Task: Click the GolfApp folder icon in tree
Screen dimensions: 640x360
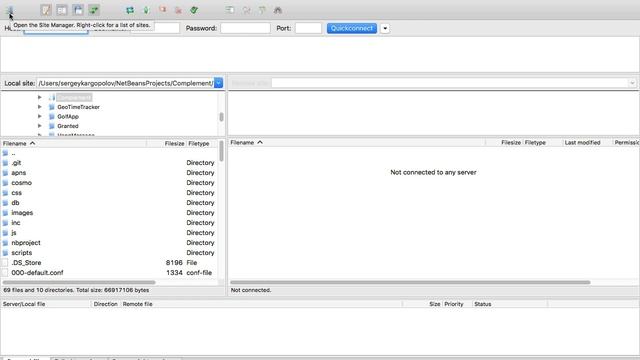Action: point(52,117)
